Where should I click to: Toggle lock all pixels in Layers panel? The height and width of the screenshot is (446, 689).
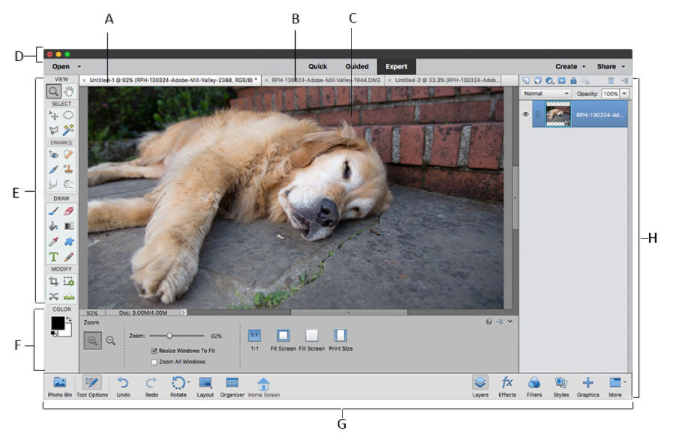coord(573,80)
